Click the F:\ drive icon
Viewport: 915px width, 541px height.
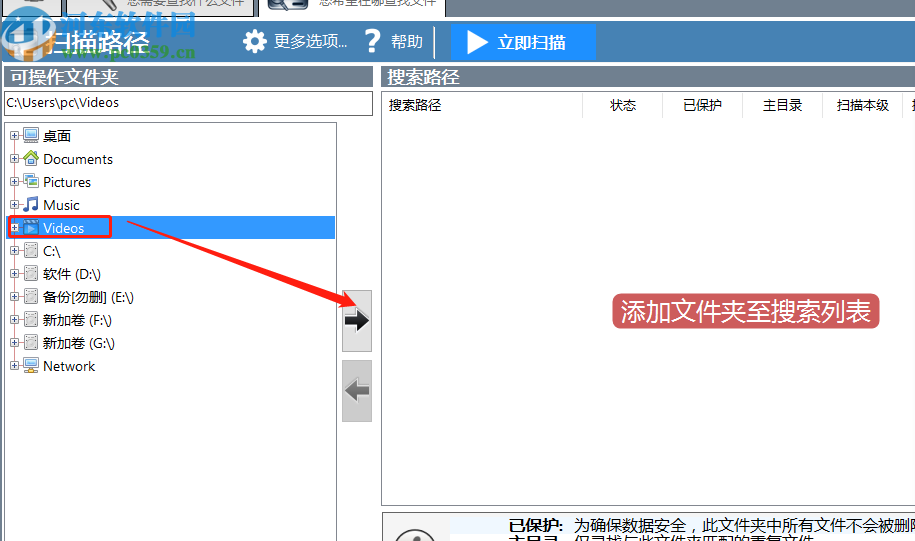point(31,320)
